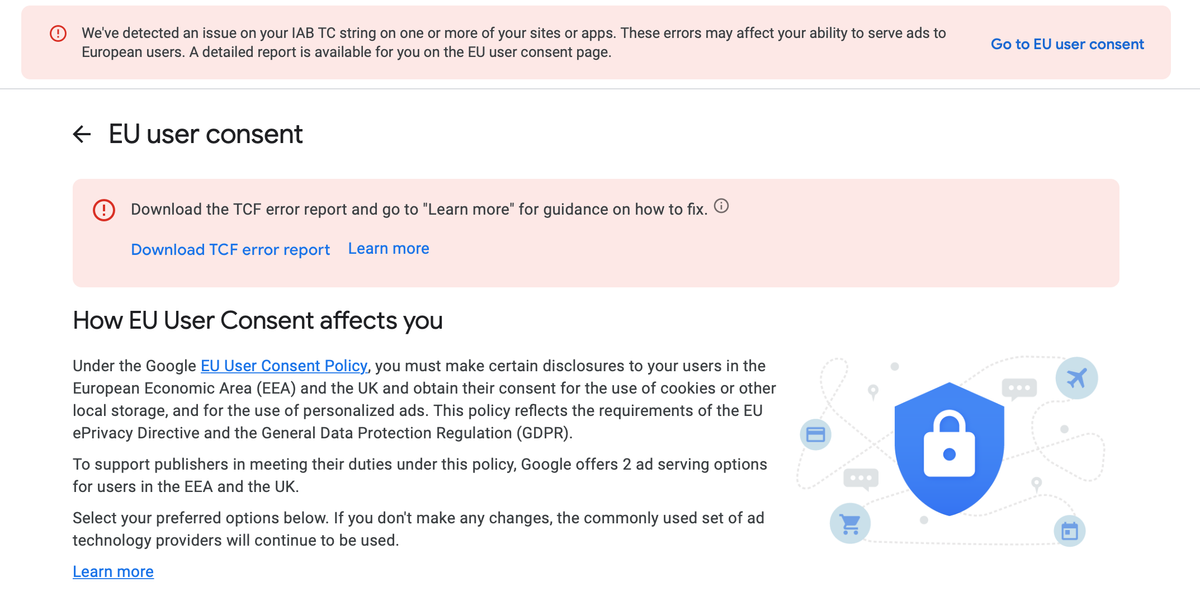Click the chat bubble icon left of the shield
1200x606 pixels.
[x=860, y=479]
